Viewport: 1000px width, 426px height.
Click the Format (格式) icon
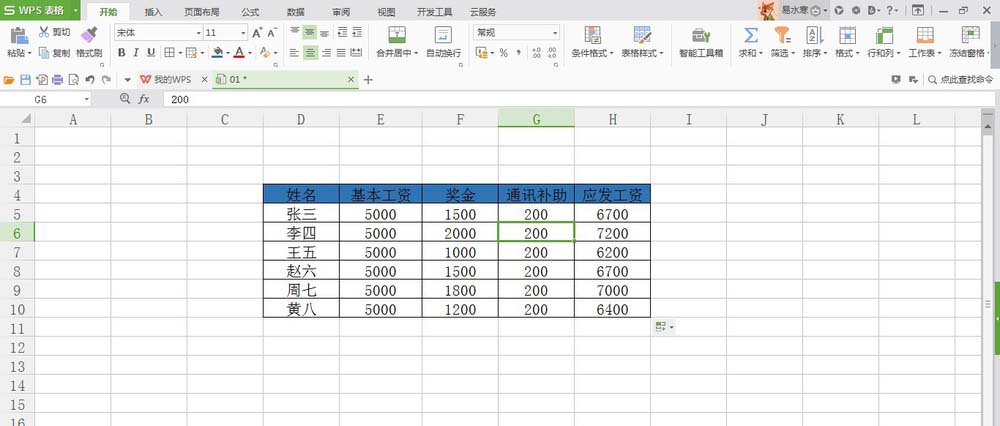point(847,35)
